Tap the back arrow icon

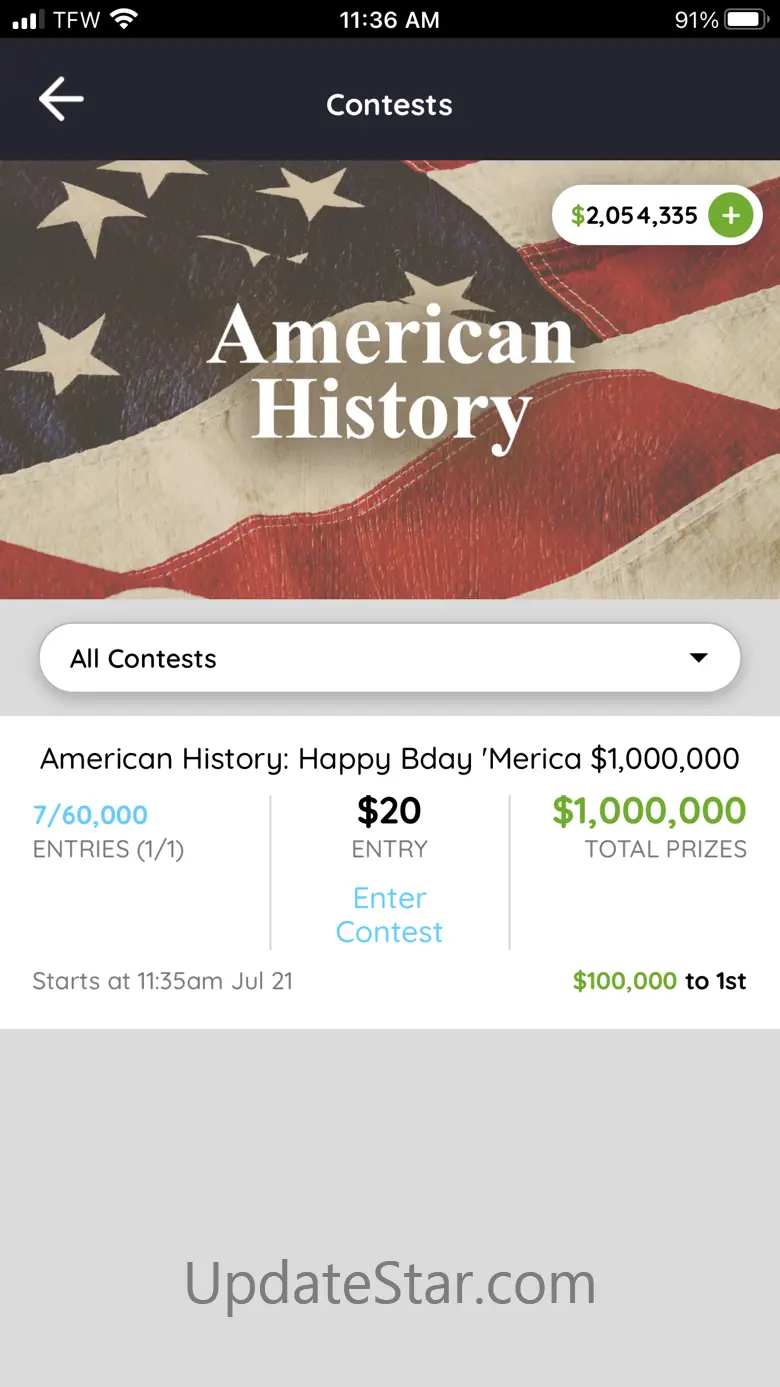pos(61,100)
